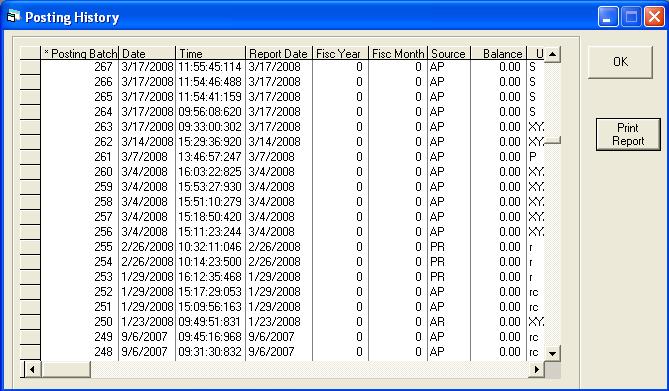This screenshot has height=391, width=669.
Task: Click the Balance column header
Action: pyautogui.click(x=499, y=53)
